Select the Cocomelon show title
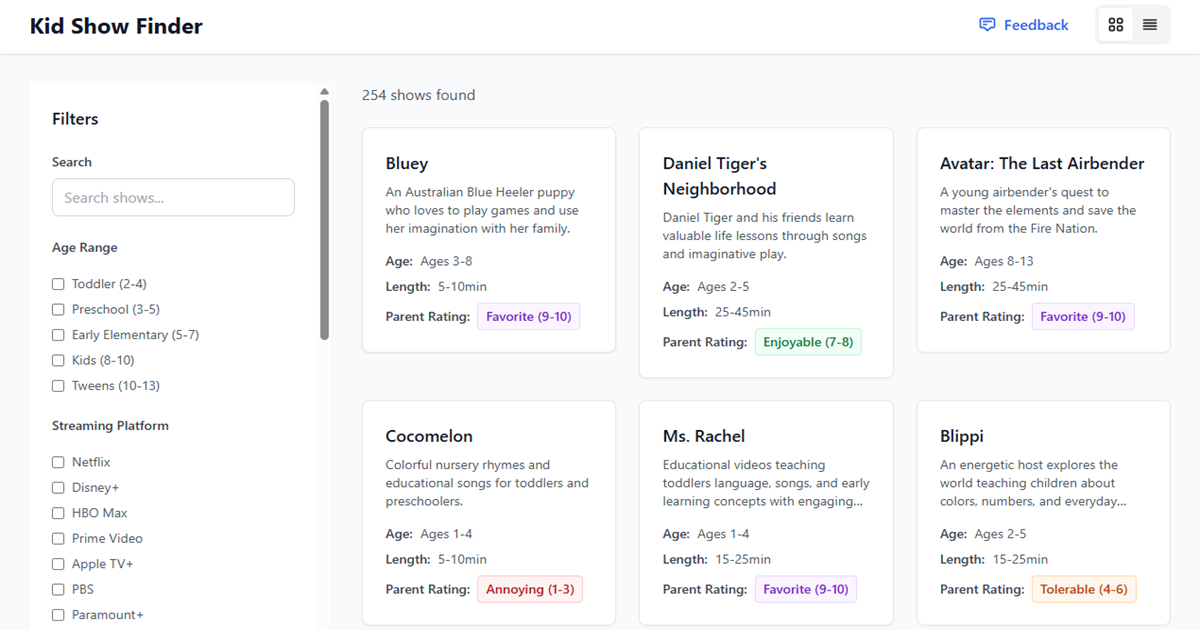 pyautogui.click(x=429, y=436)
